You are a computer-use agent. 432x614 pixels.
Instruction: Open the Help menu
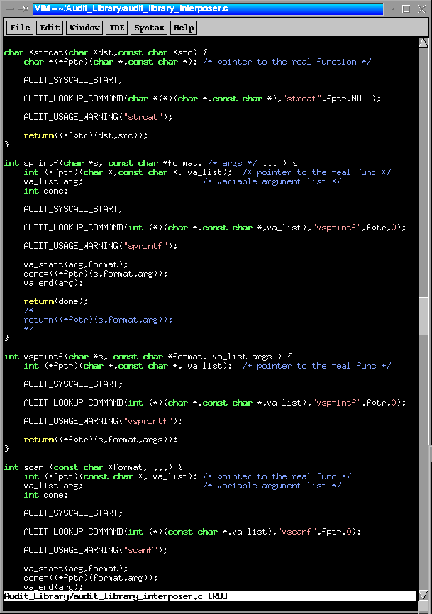(183, 27)
